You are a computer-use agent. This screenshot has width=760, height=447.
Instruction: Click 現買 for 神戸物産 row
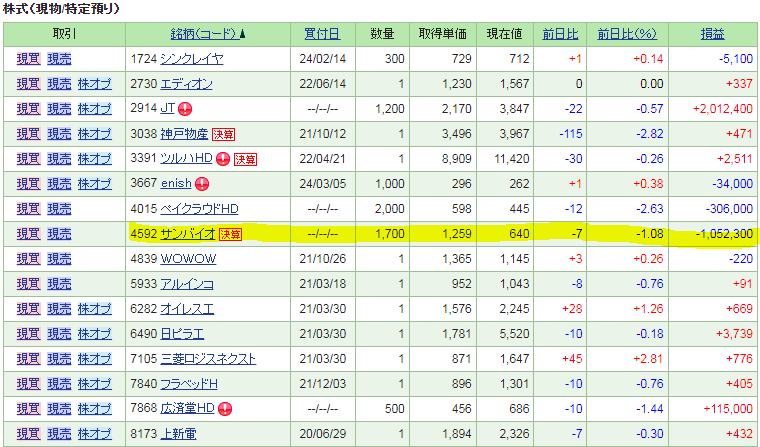[x=29, y=134]
